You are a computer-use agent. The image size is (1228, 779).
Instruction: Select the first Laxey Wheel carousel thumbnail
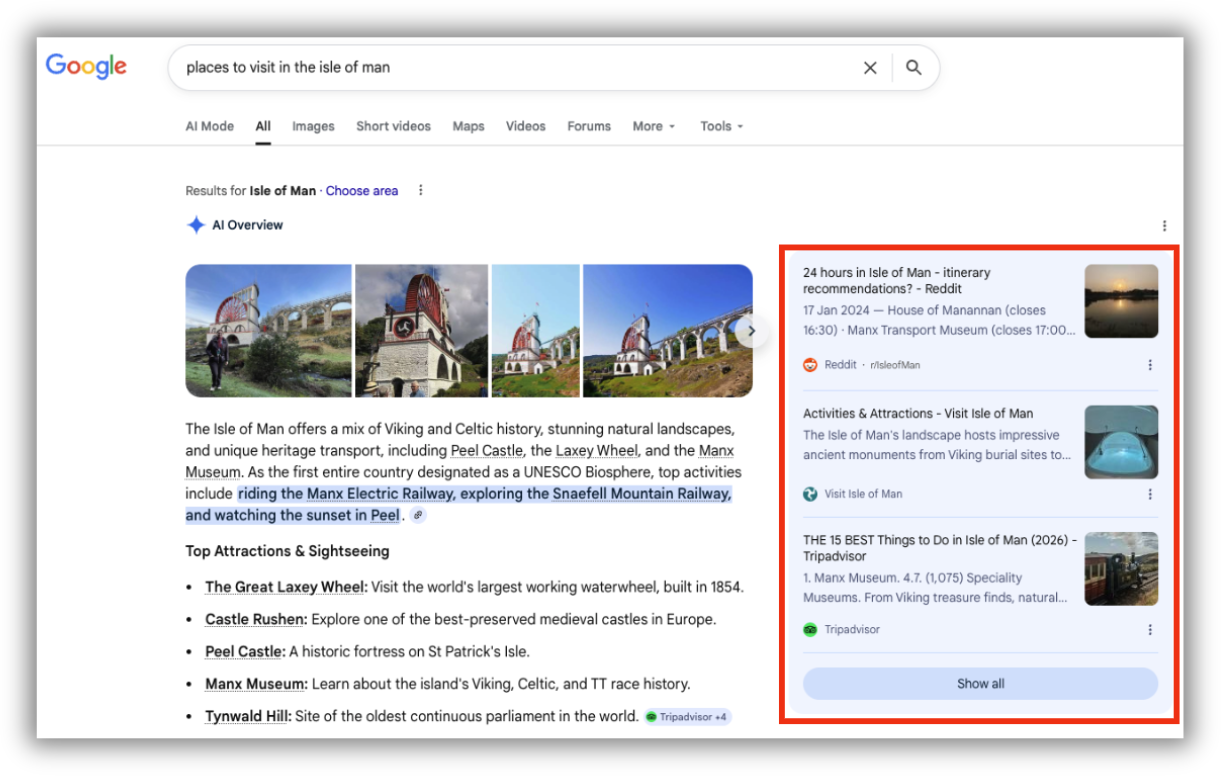point(268,331)
